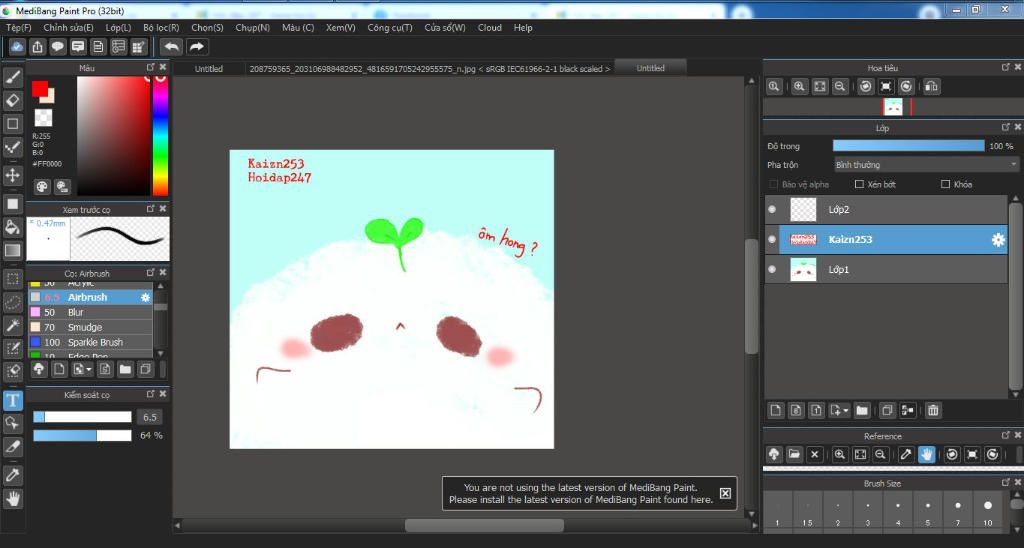
Task: Dismiss the MediaBang update notification
Action: click(x=725, y=493)
